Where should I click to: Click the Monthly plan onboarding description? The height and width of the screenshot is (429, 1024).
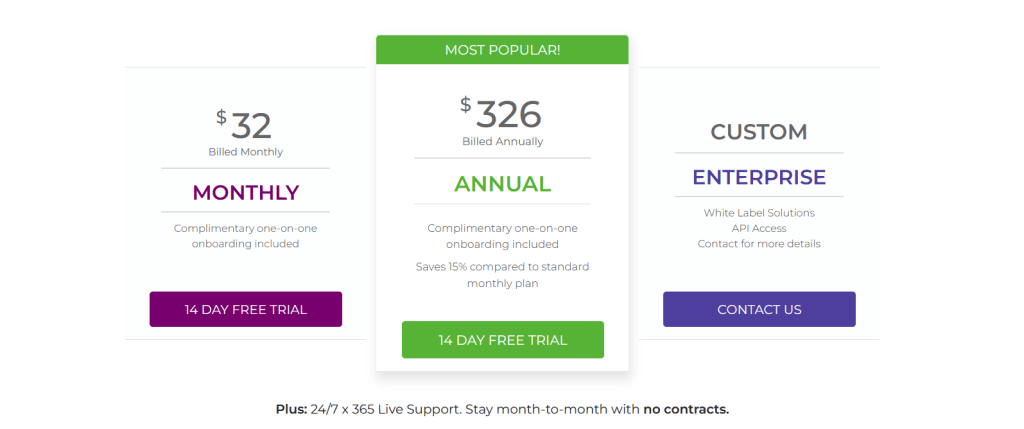tap(246, 236)
